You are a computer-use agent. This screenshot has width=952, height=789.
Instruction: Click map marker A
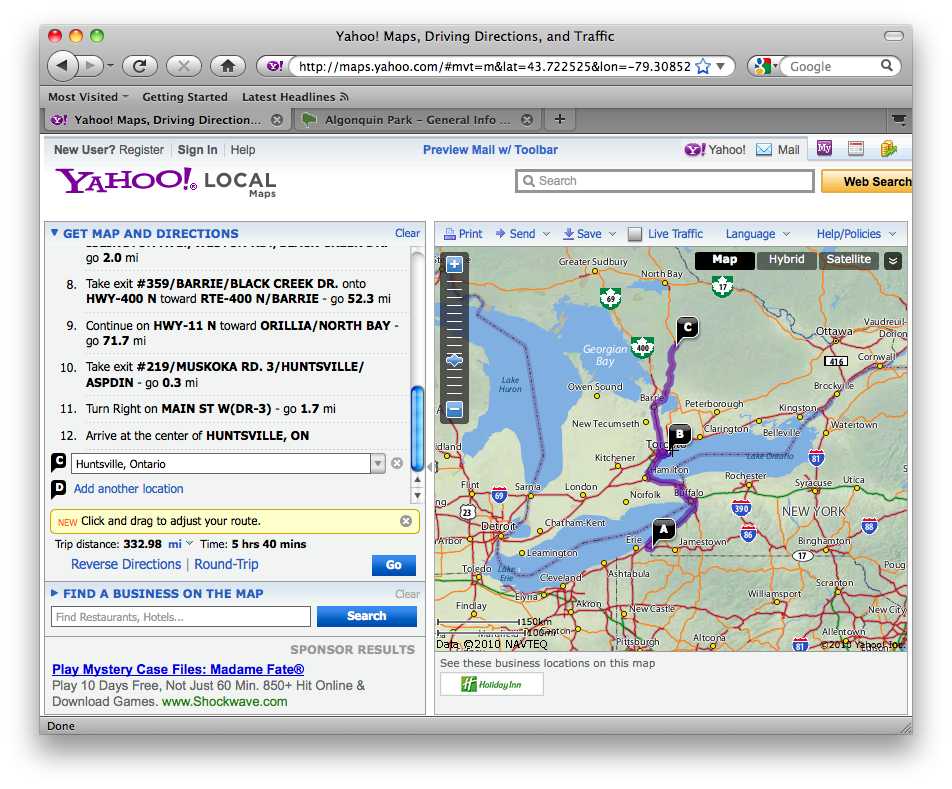point(663,531)
